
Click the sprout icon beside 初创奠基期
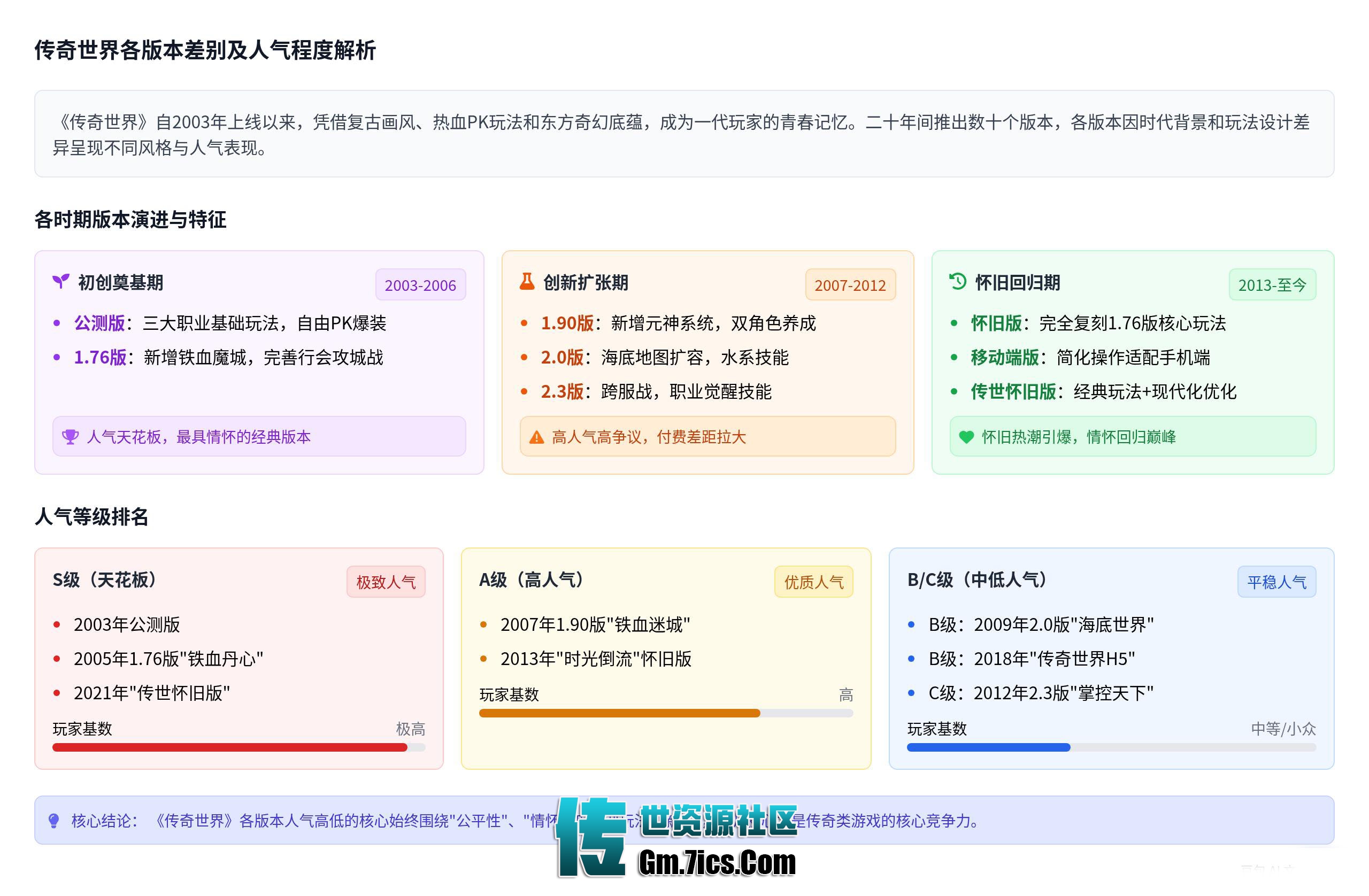pos(60,282)
